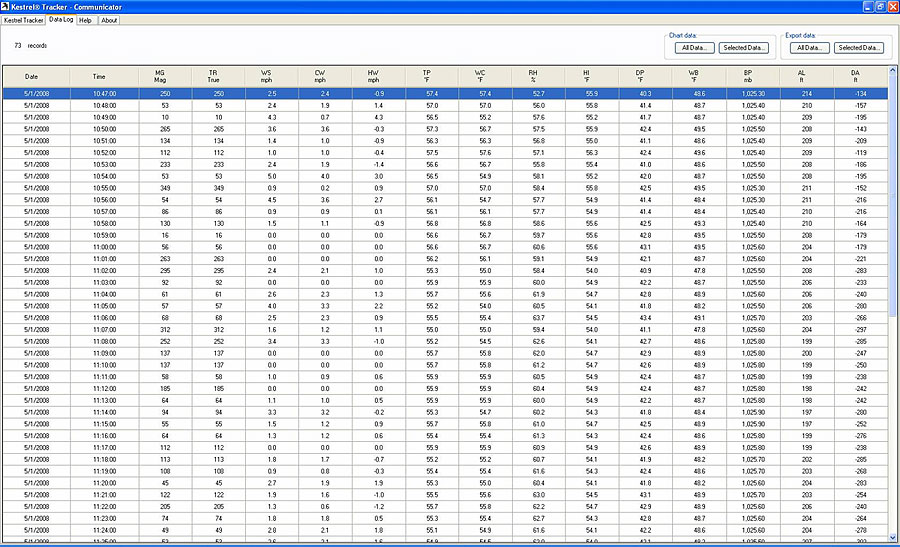
Task: Click the AL ft column header
Action: click(807, 76)
